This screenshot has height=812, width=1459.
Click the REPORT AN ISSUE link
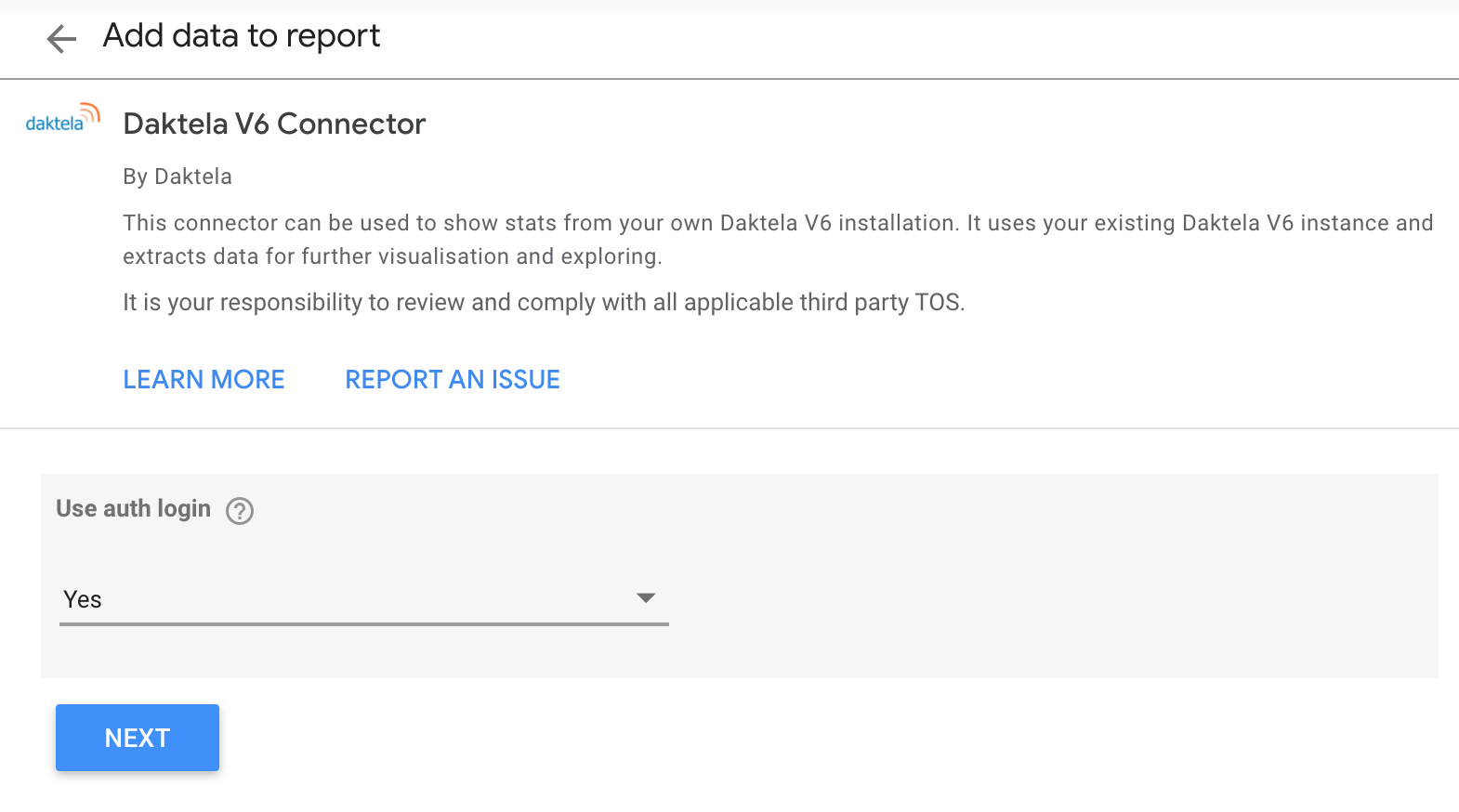point(453,379)
